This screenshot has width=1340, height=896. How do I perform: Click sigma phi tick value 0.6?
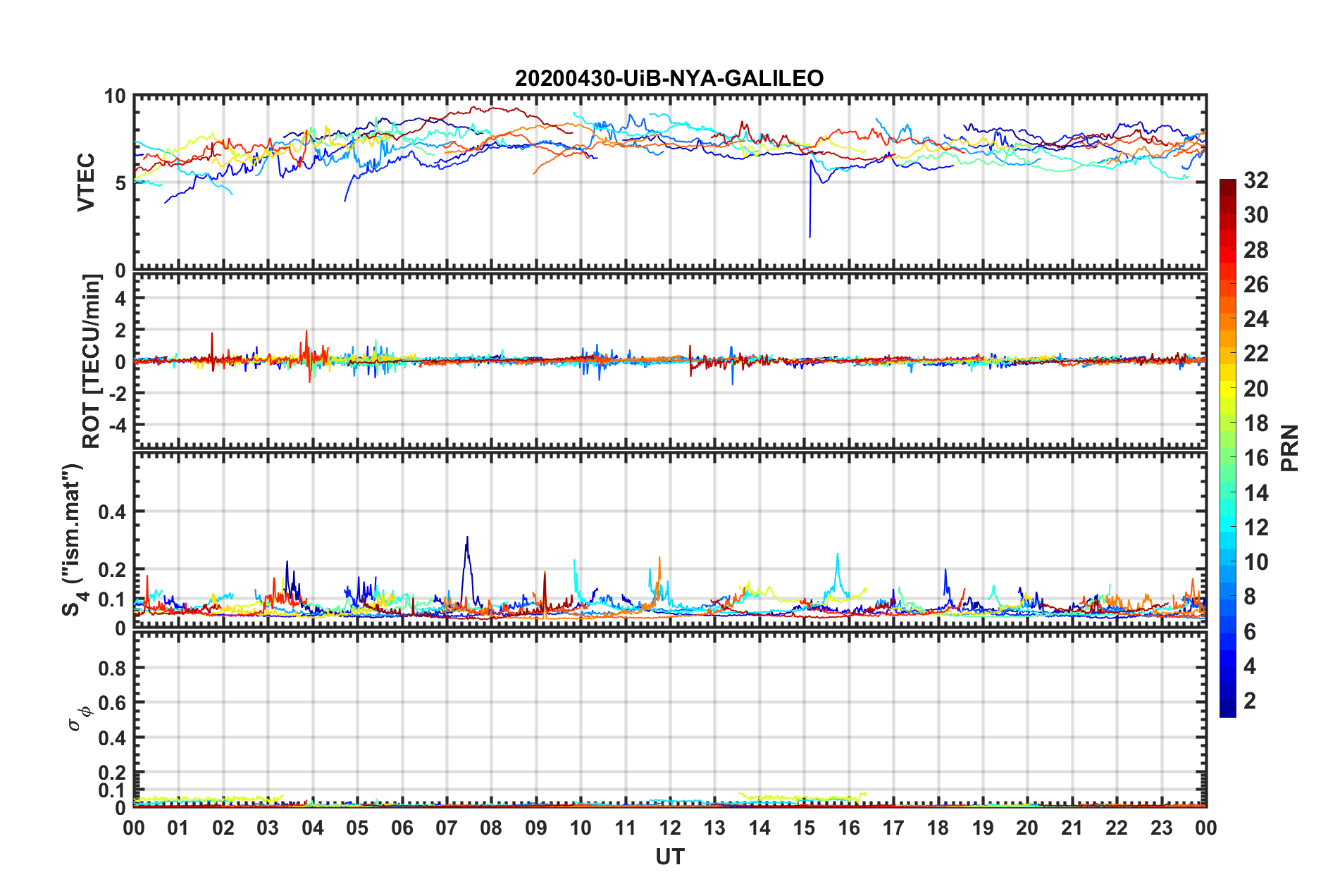112,703
